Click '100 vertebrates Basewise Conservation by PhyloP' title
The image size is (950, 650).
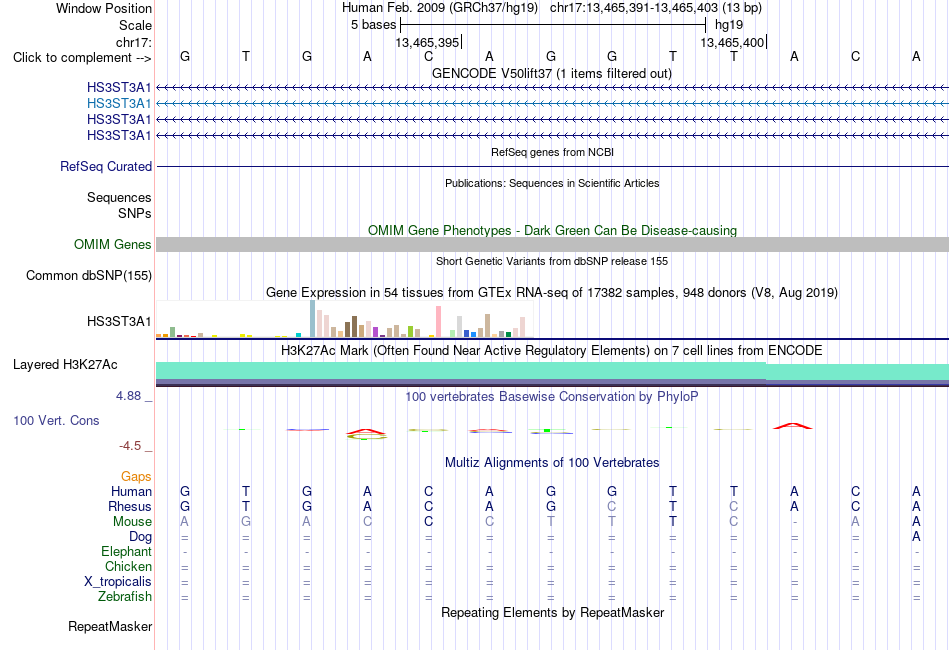(x=552, y=396)
